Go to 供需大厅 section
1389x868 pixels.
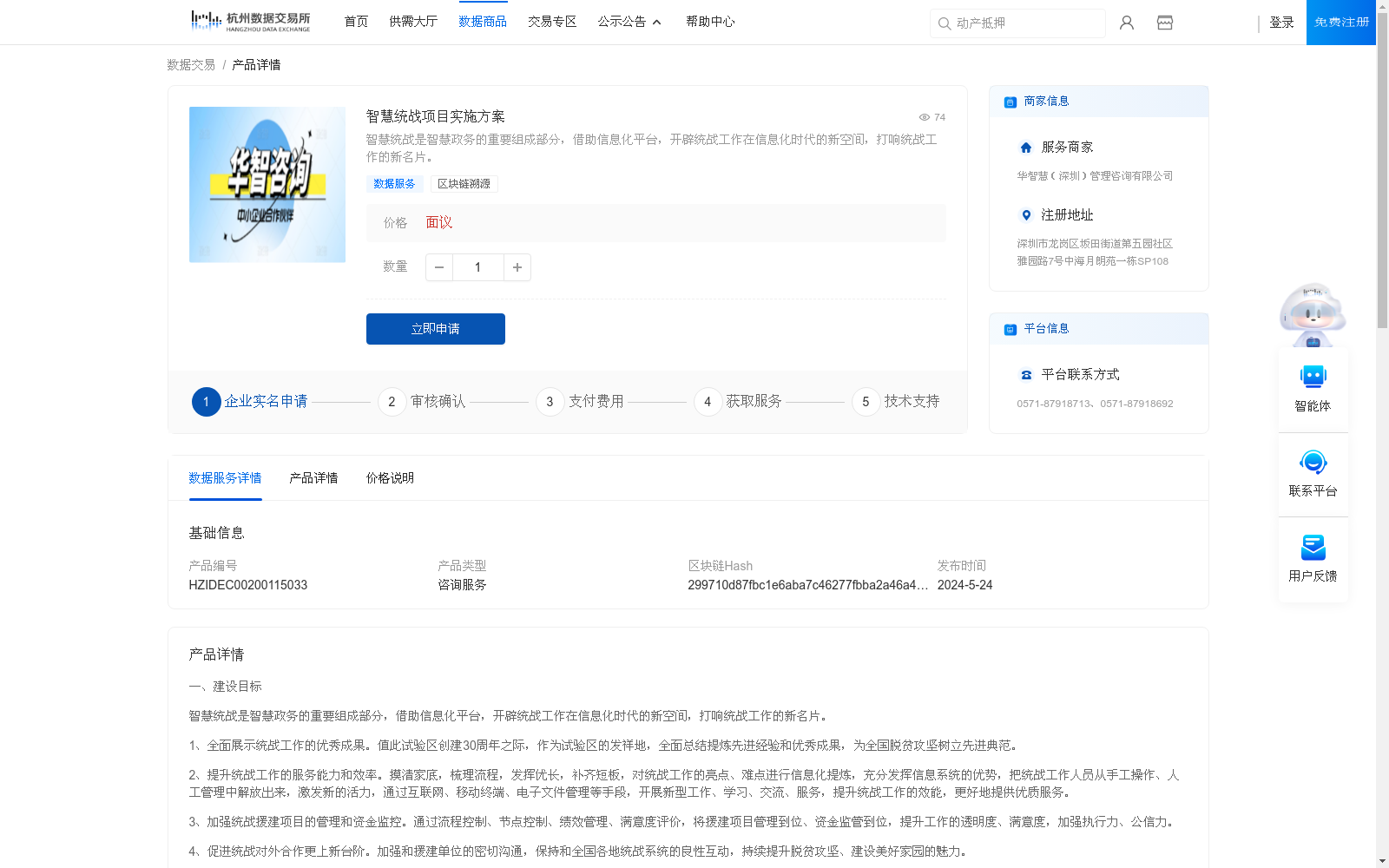(413, 22)
